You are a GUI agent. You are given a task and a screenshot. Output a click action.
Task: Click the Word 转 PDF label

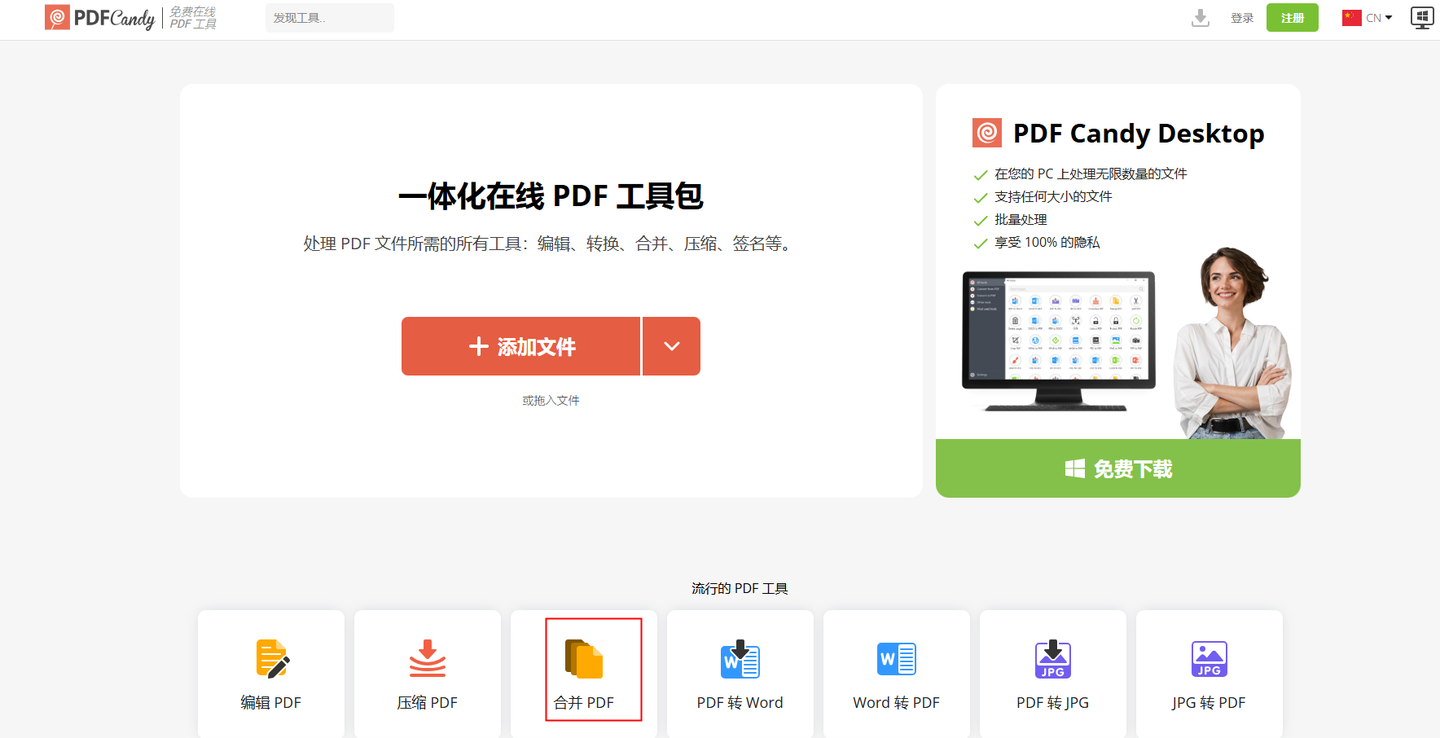(x=896, y=702)
